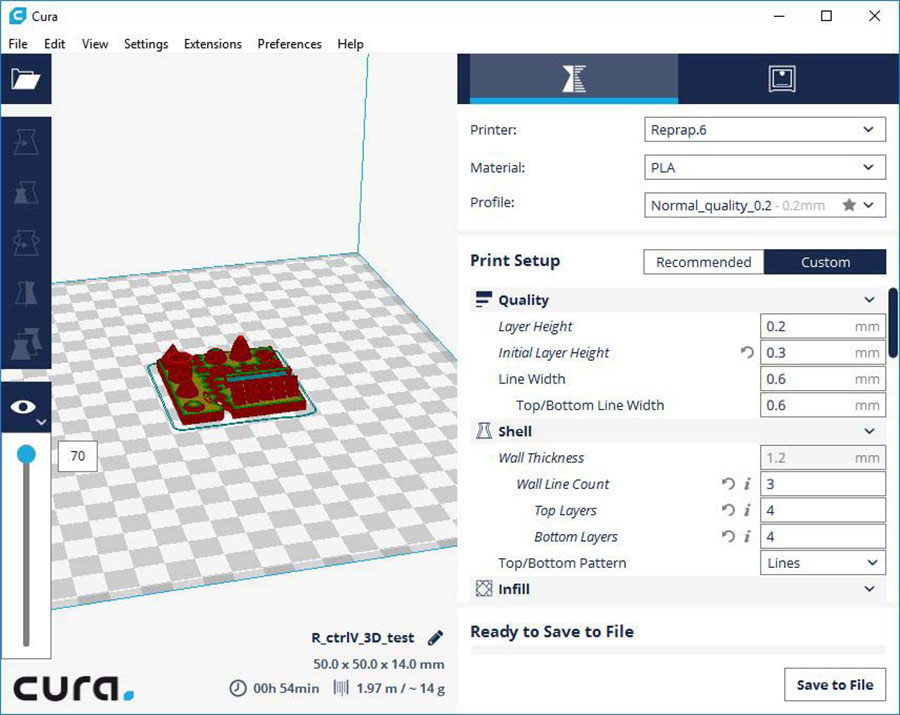Image resolution: width=900 pixels, height=715 pixels.
Task: Open the Edit menu
Action: tap(55, 44)
